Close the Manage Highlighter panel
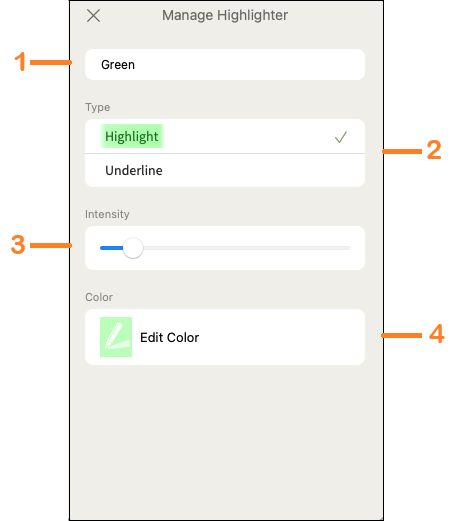 click(x=93, y=15)
